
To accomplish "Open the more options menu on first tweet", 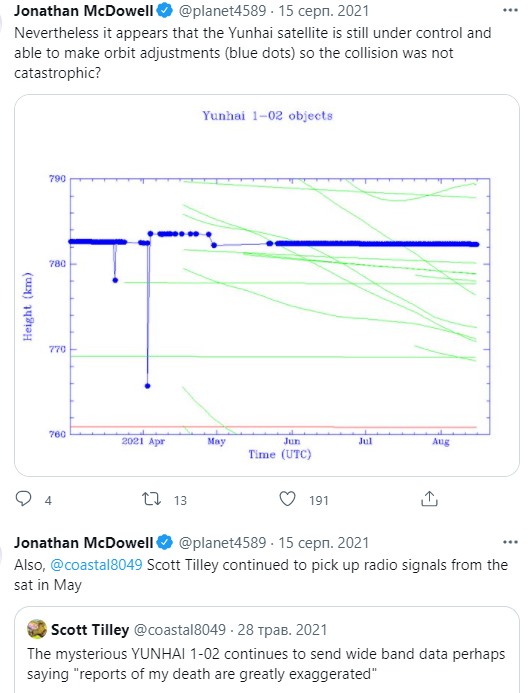I will [x=510, y=10].
